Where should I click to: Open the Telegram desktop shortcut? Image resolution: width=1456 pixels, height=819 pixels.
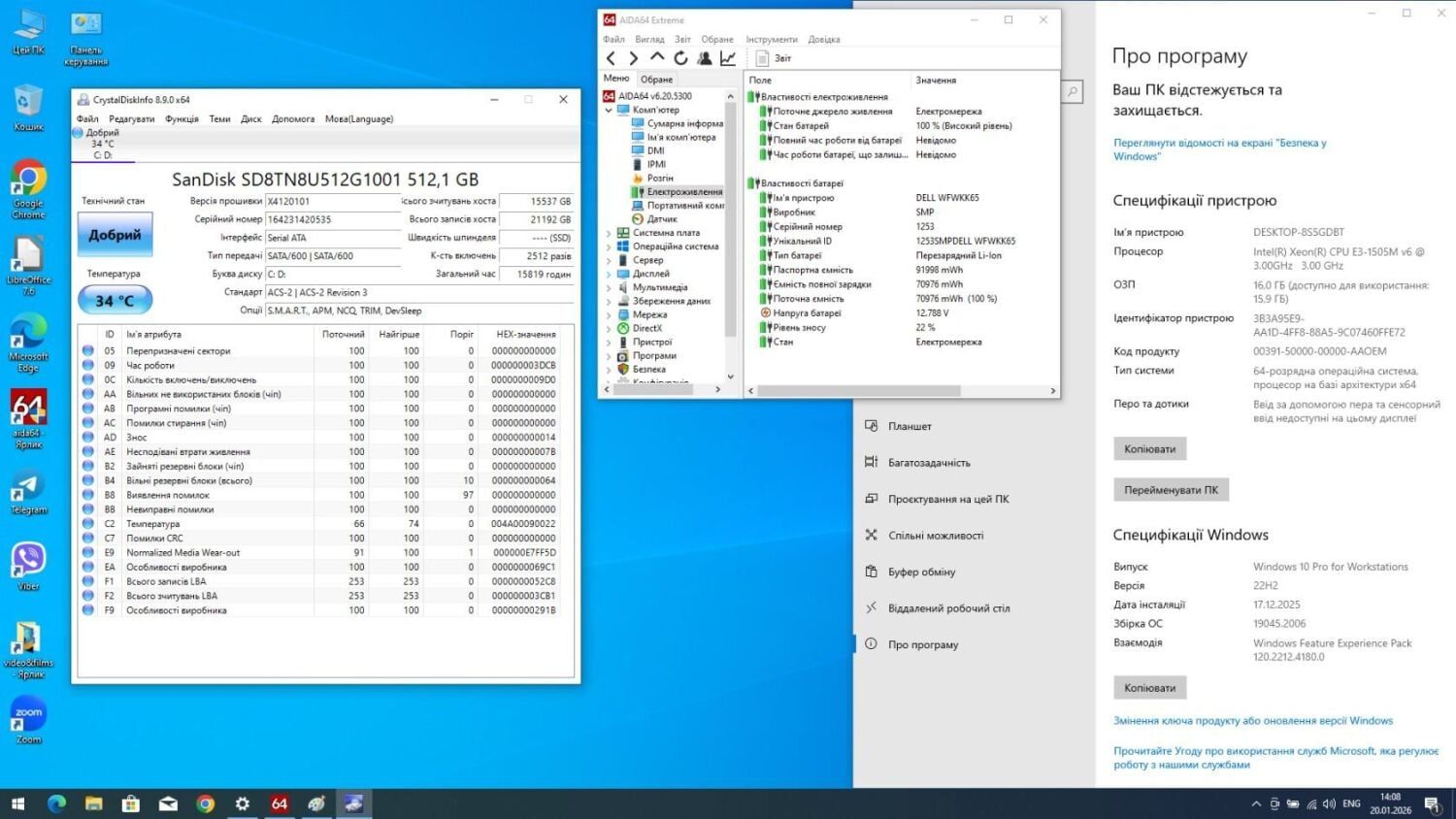tap(28, 490)
